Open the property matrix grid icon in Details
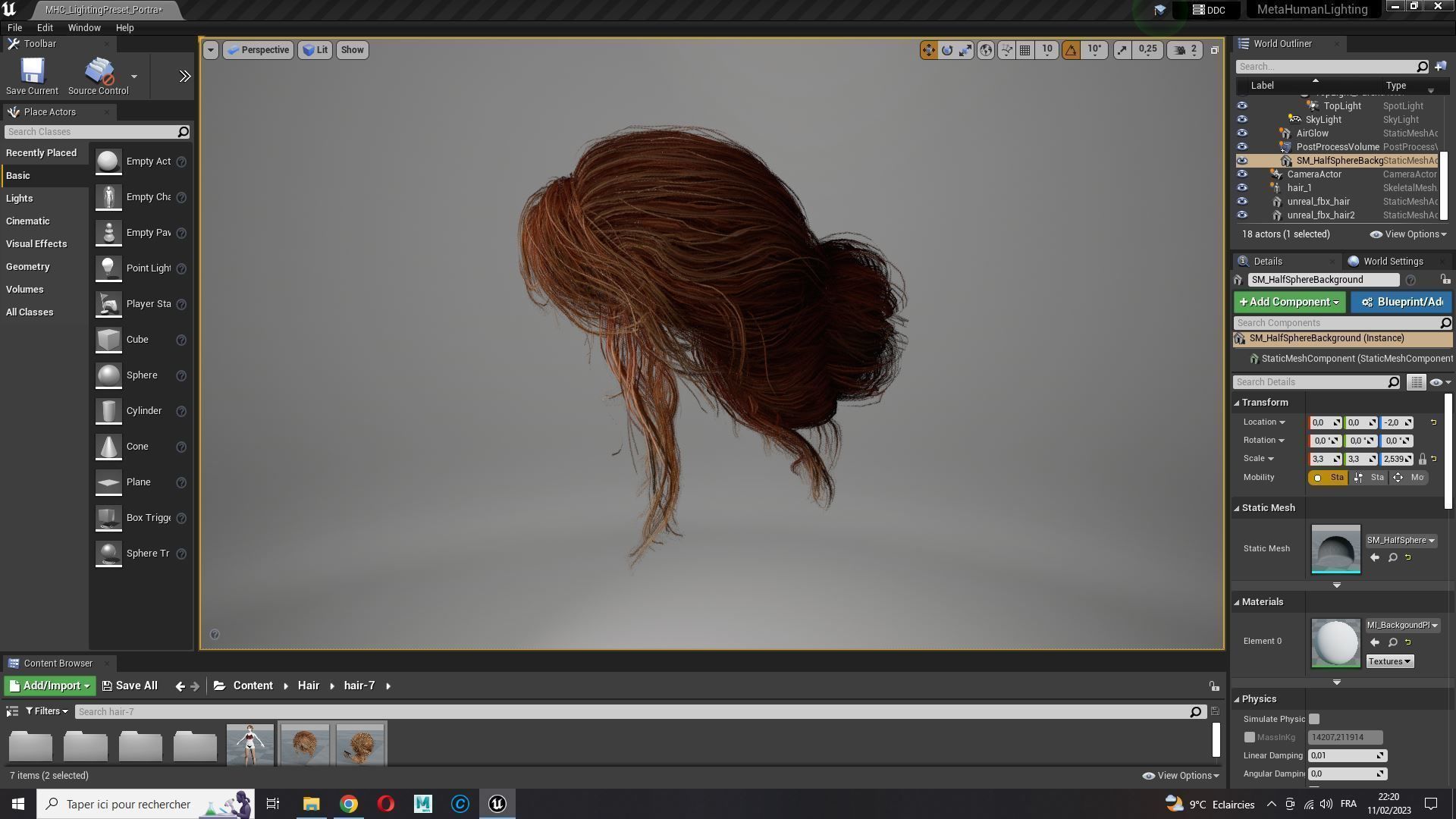The image size is (1456, 819). point(1416,383)
